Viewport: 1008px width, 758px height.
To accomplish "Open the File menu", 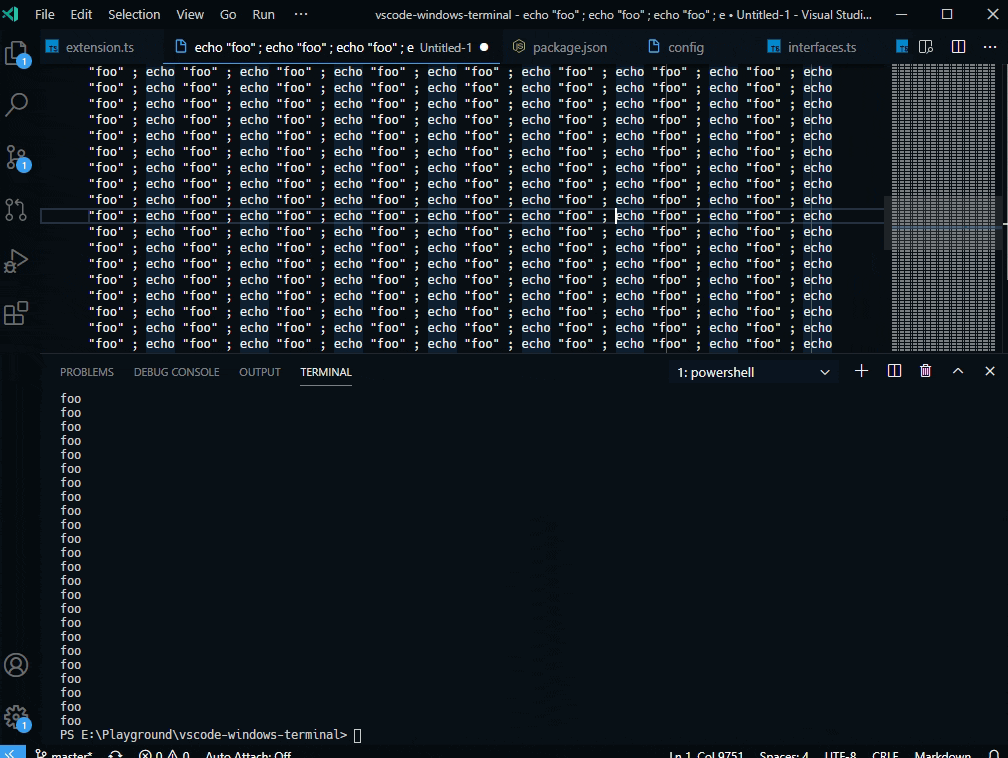I will pos(44,14).
